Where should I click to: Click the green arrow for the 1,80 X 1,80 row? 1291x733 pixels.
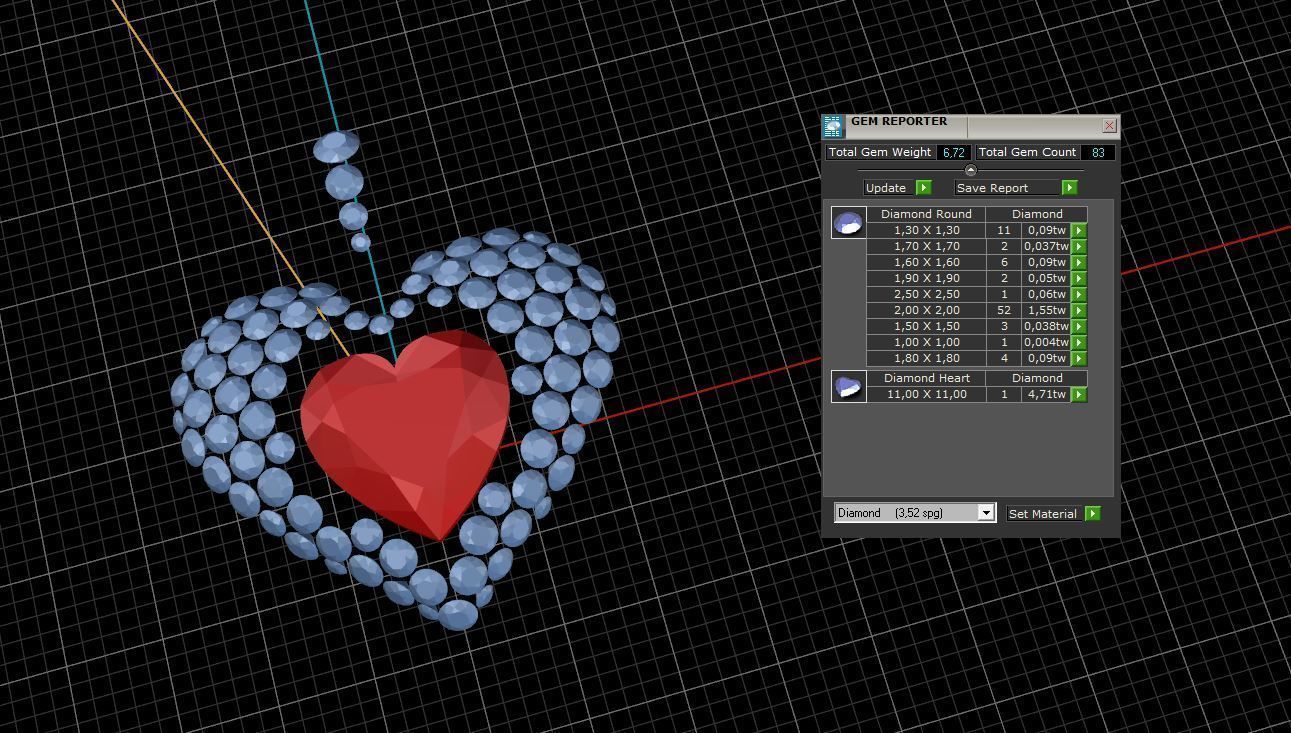coord(1079,358)
